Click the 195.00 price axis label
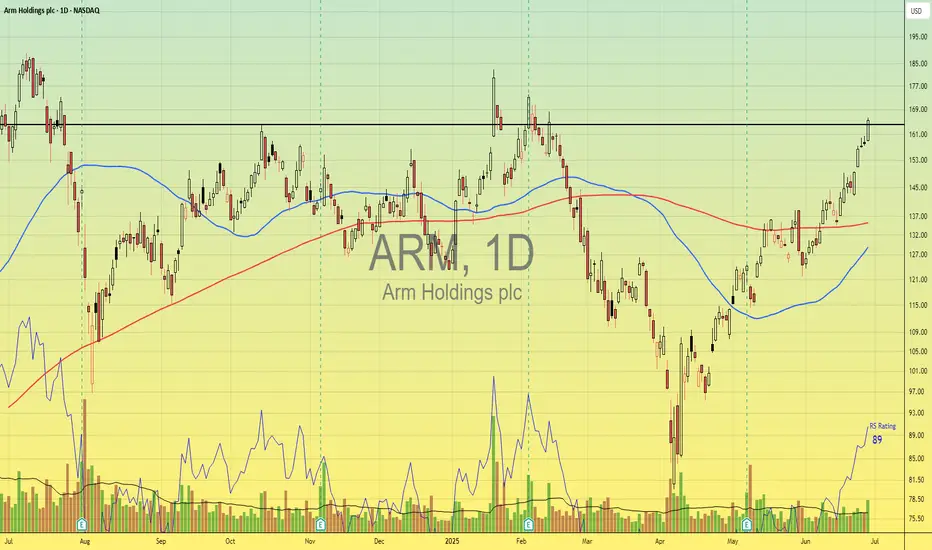 click(917, 37)
